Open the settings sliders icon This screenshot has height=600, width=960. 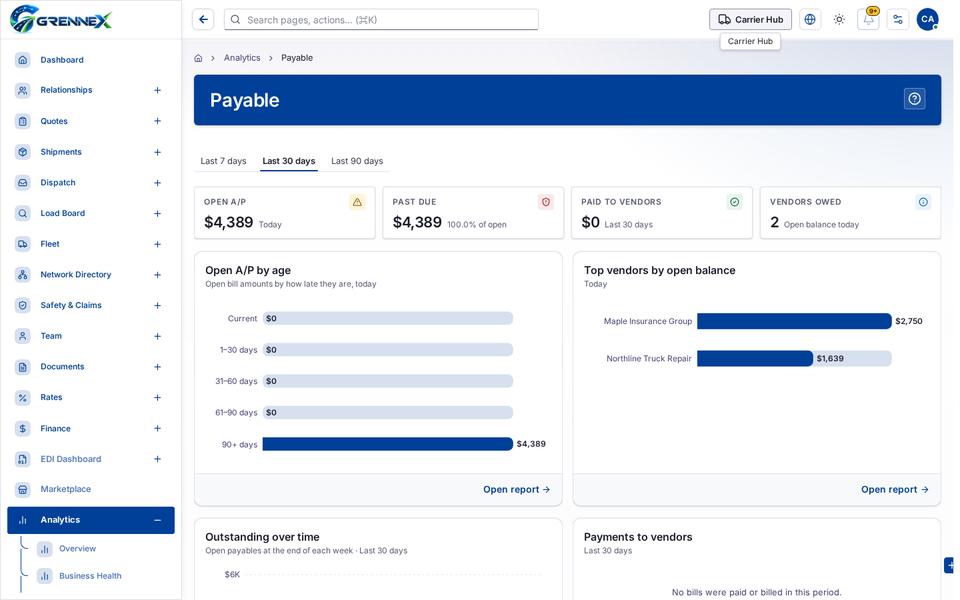pos(898,20)
